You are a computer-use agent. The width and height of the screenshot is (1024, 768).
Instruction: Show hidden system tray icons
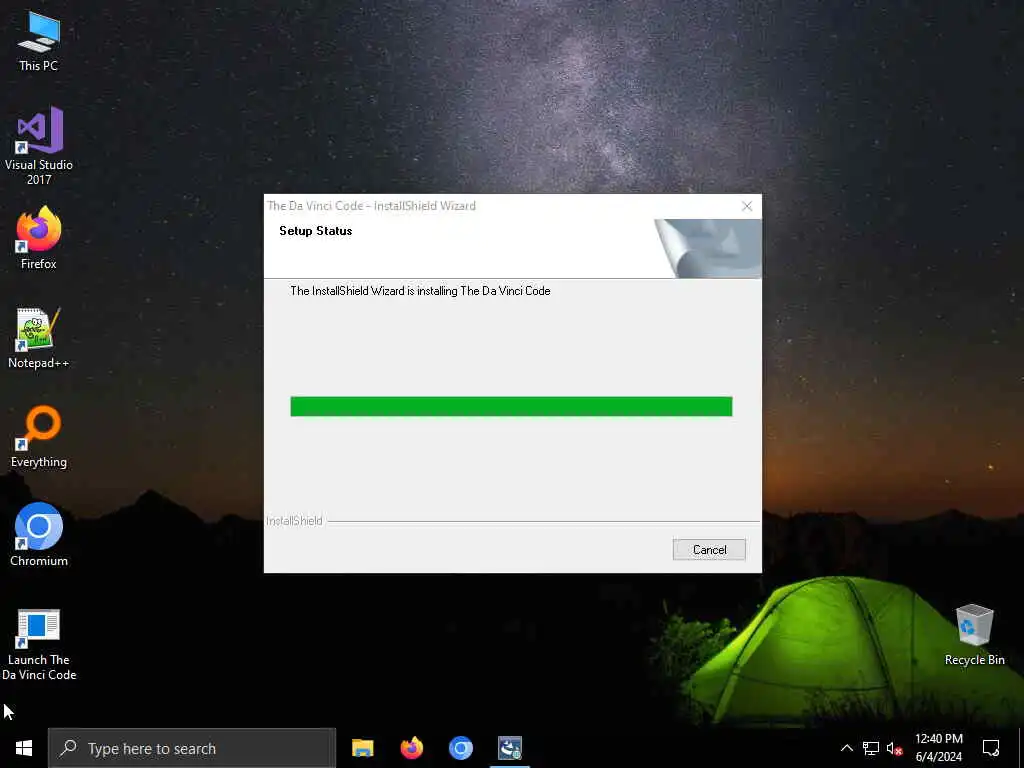(846, 748)
